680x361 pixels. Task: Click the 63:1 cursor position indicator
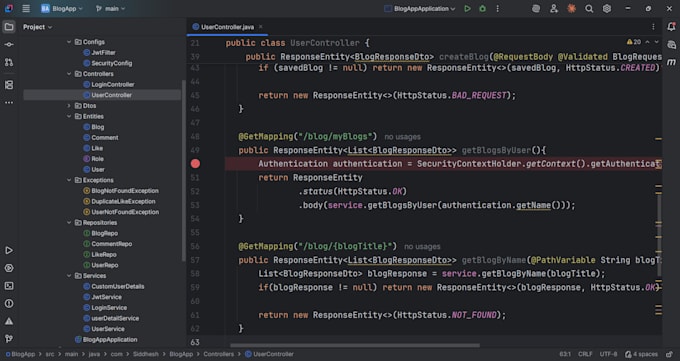[x=565, y=354]
